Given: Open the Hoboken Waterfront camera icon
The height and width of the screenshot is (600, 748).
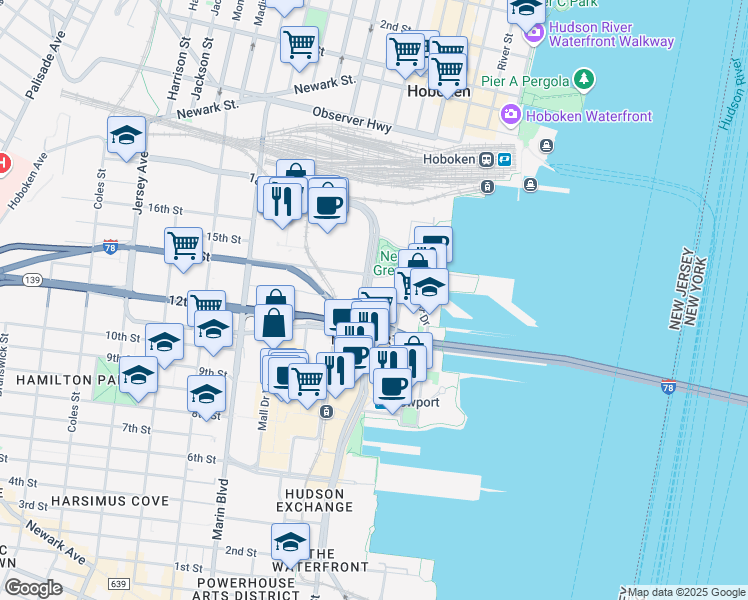Looking at the screenshot, I should 511,115.
